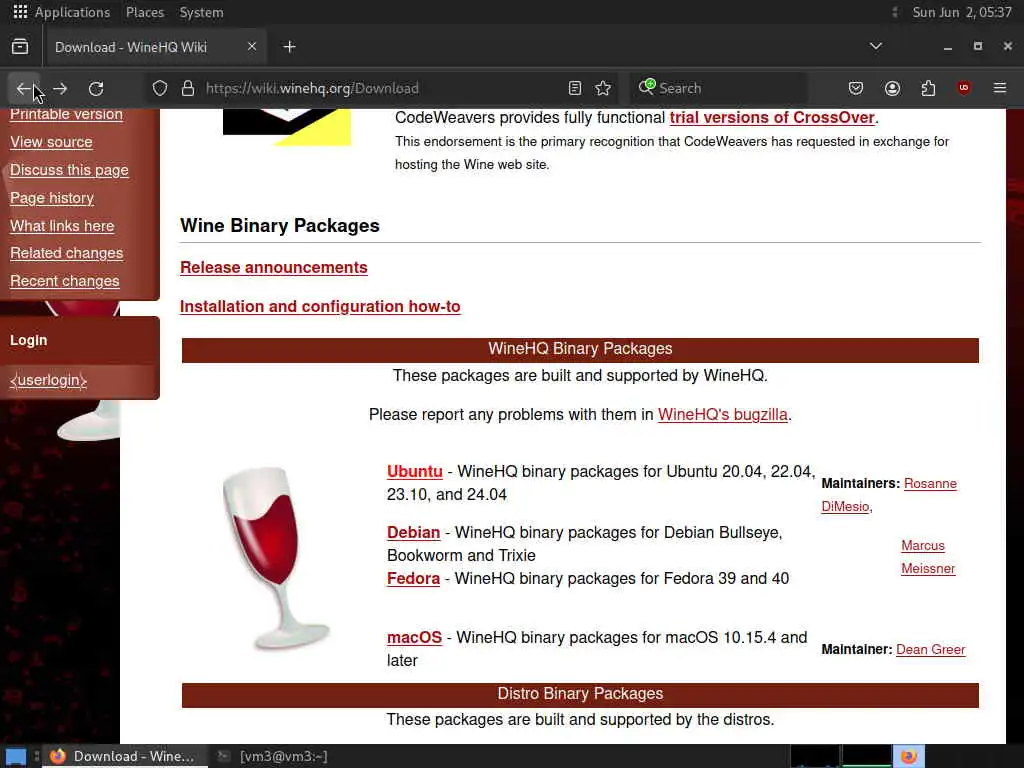1024x768 pixels.
Task: Open maintainer Dean Greer link
Action: 931,650
